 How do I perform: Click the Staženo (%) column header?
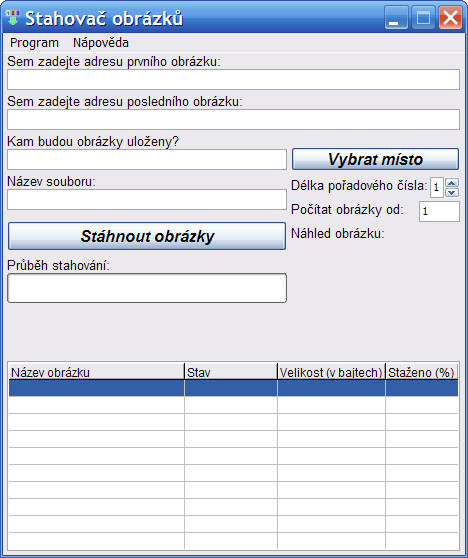(422, 372)
